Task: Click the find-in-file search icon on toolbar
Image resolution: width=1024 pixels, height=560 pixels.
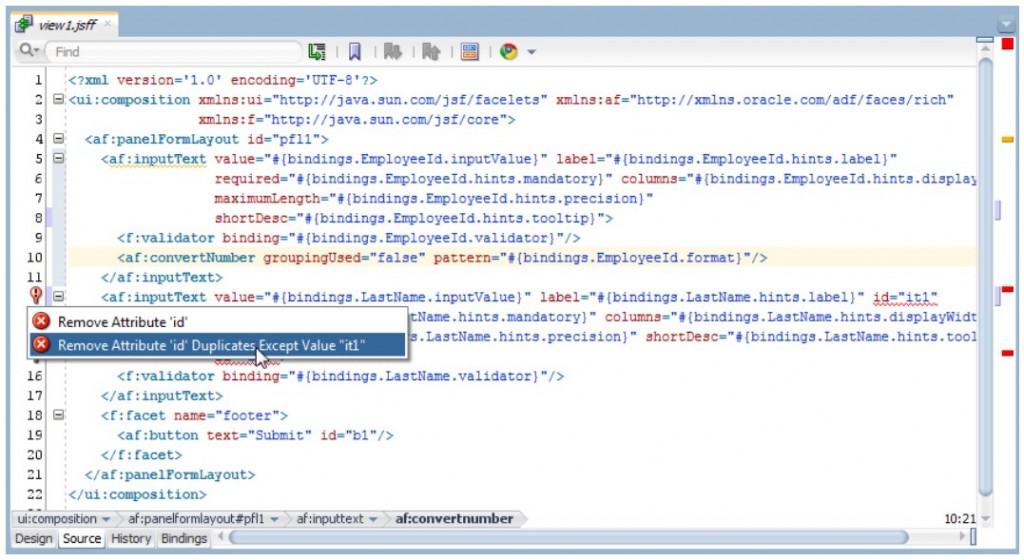Action: (x=317, y=51)
